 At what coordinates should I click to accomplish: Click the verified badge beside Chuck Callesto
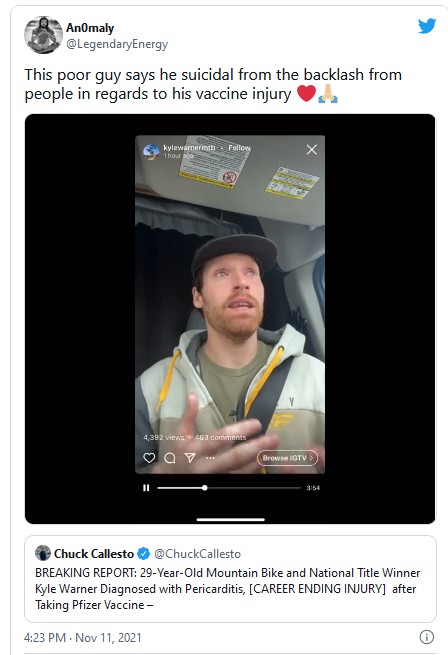[143, 553]
